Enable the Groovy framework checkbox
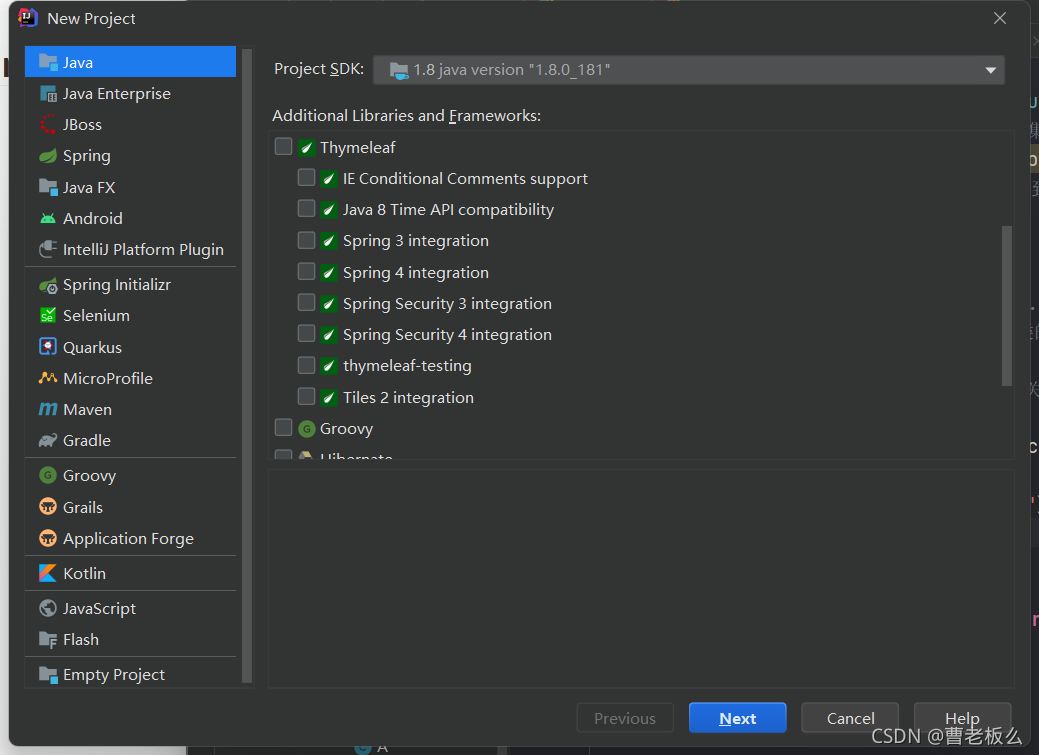1039x755 pixels. pos(284,428)
